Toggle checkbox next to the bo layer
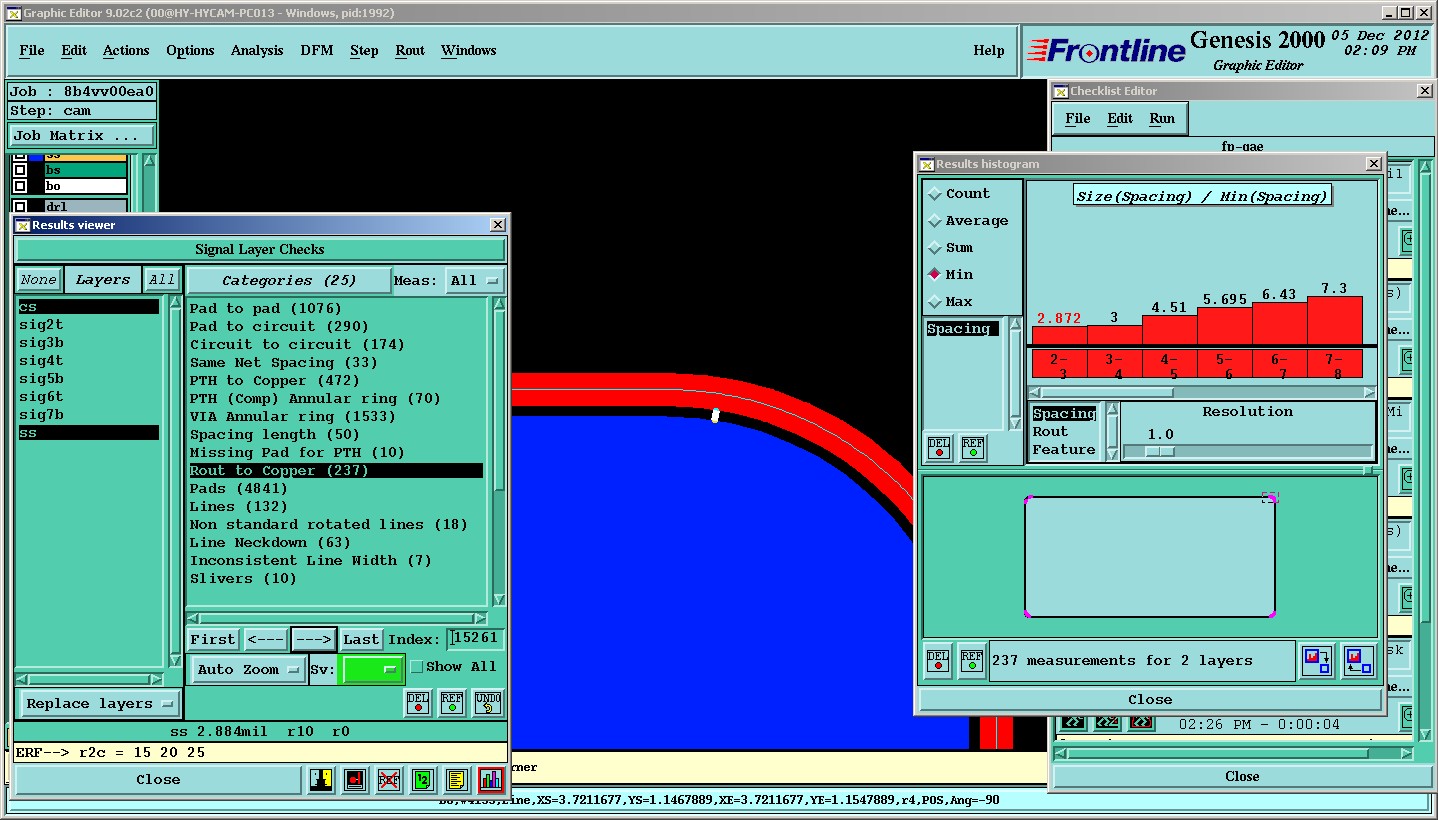Screen dimensions: 1438x820 (20, 187)
